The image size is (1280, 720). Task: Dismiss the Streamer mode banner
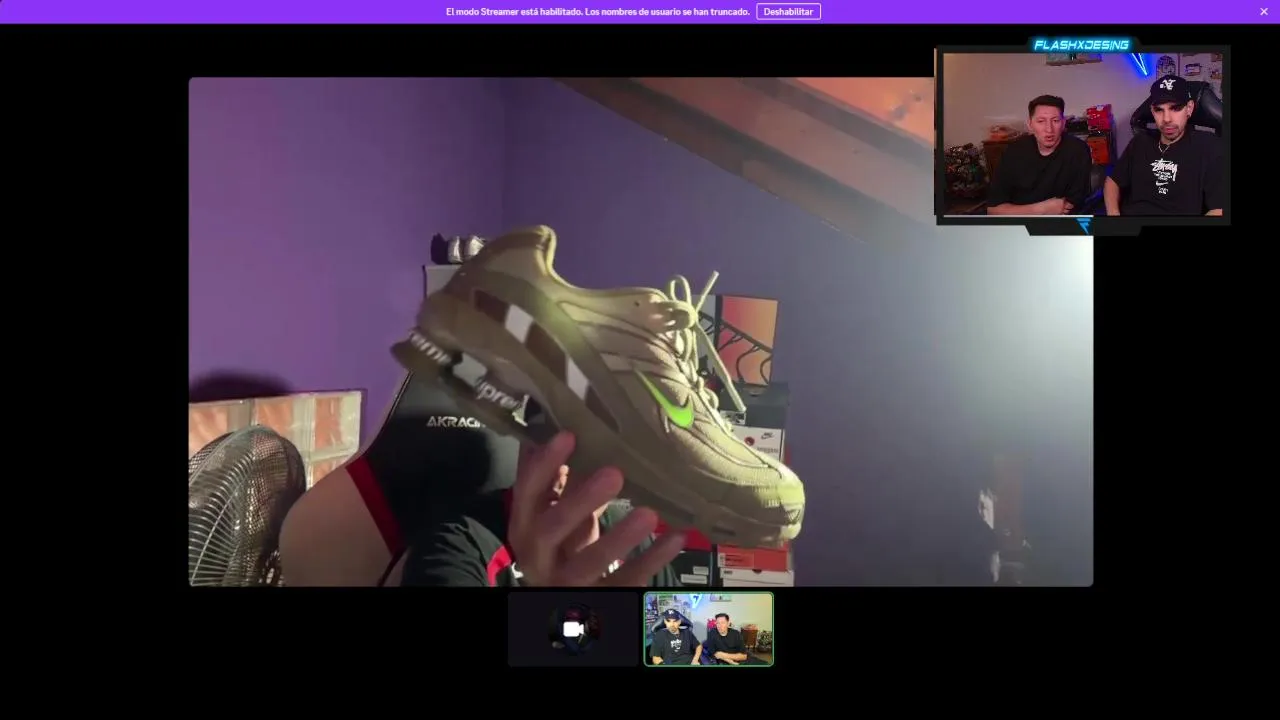[1264, 12]
